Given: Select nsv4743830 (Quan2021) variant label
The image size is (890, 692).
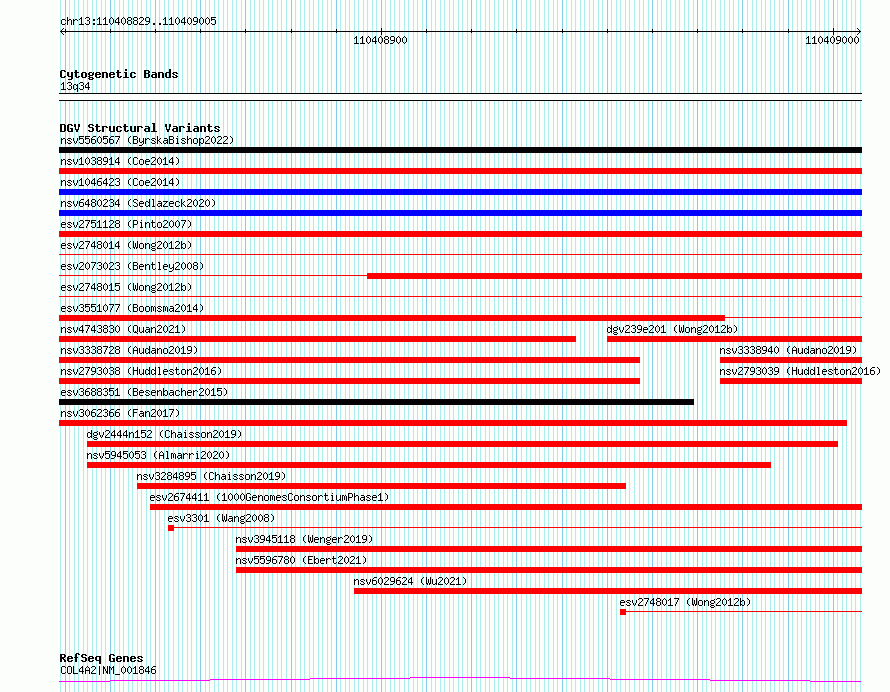Looking at the screenshot, I should (x=123, y=329).
